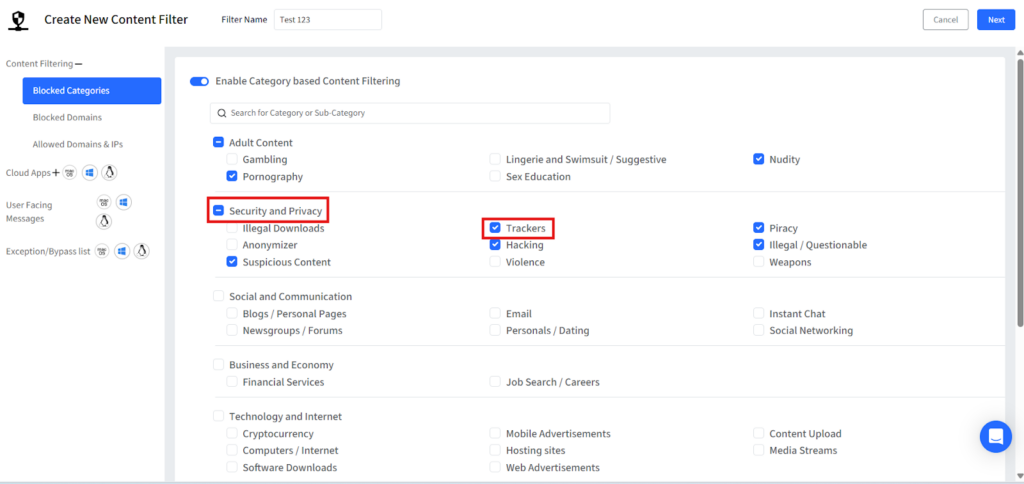The width and height of the screenshot is (1024, 484).
Task: Check the Software Downloads checkbox
Action: [x=232, y=468]
